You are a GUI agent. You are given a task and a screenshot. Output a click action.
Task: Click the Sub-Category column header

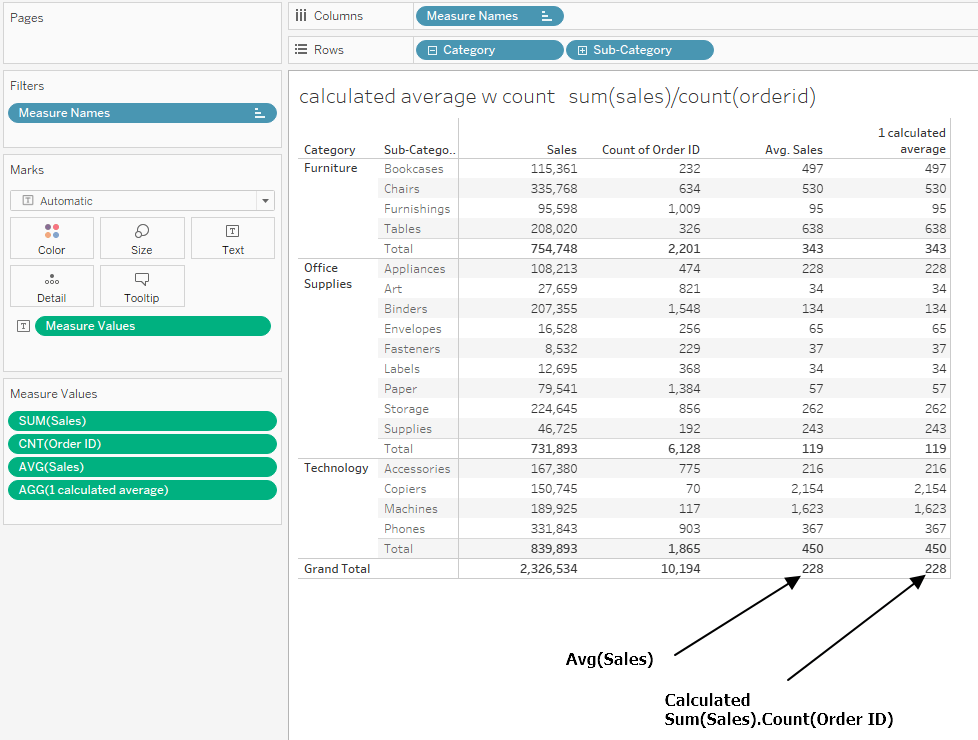tap(420, 150)
